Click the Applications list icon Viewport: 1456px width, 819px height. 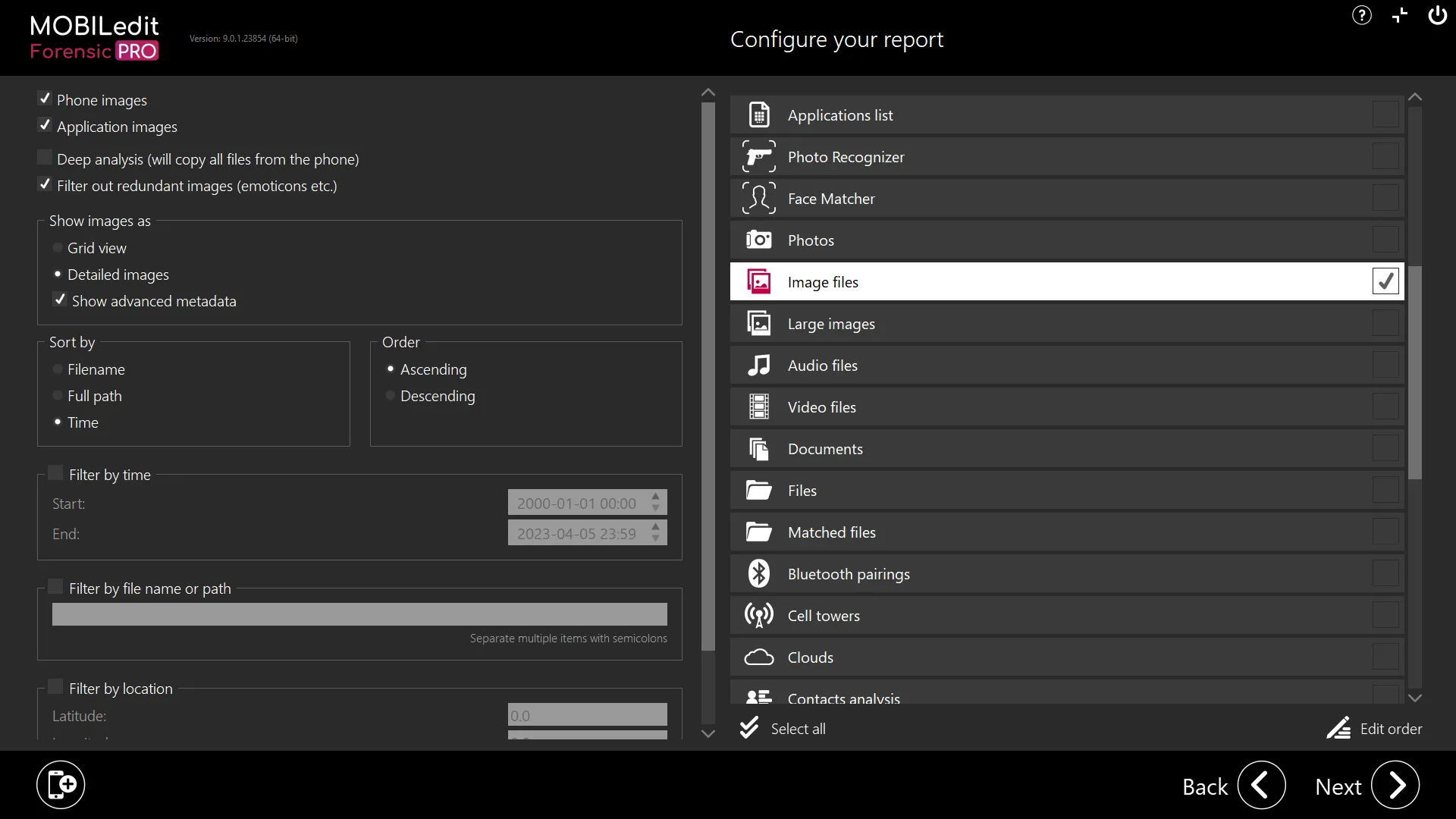tap(759, 115)
